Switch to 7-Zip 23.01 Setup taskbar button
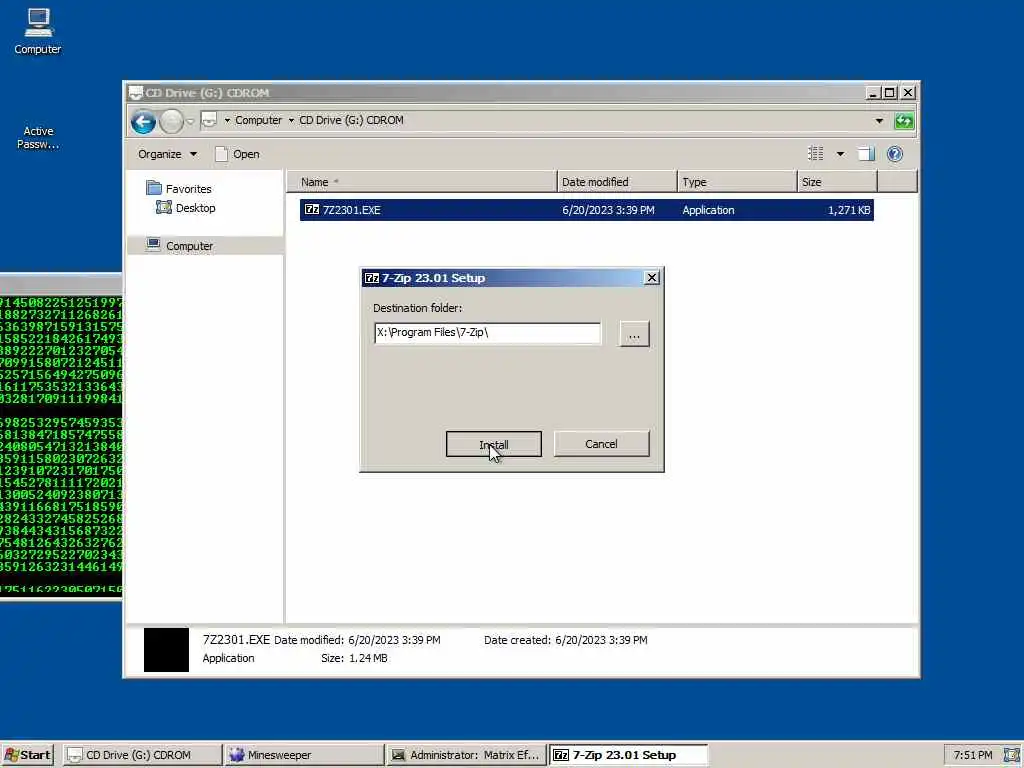This screenshot has height=768, width=1024. [628, 755]
